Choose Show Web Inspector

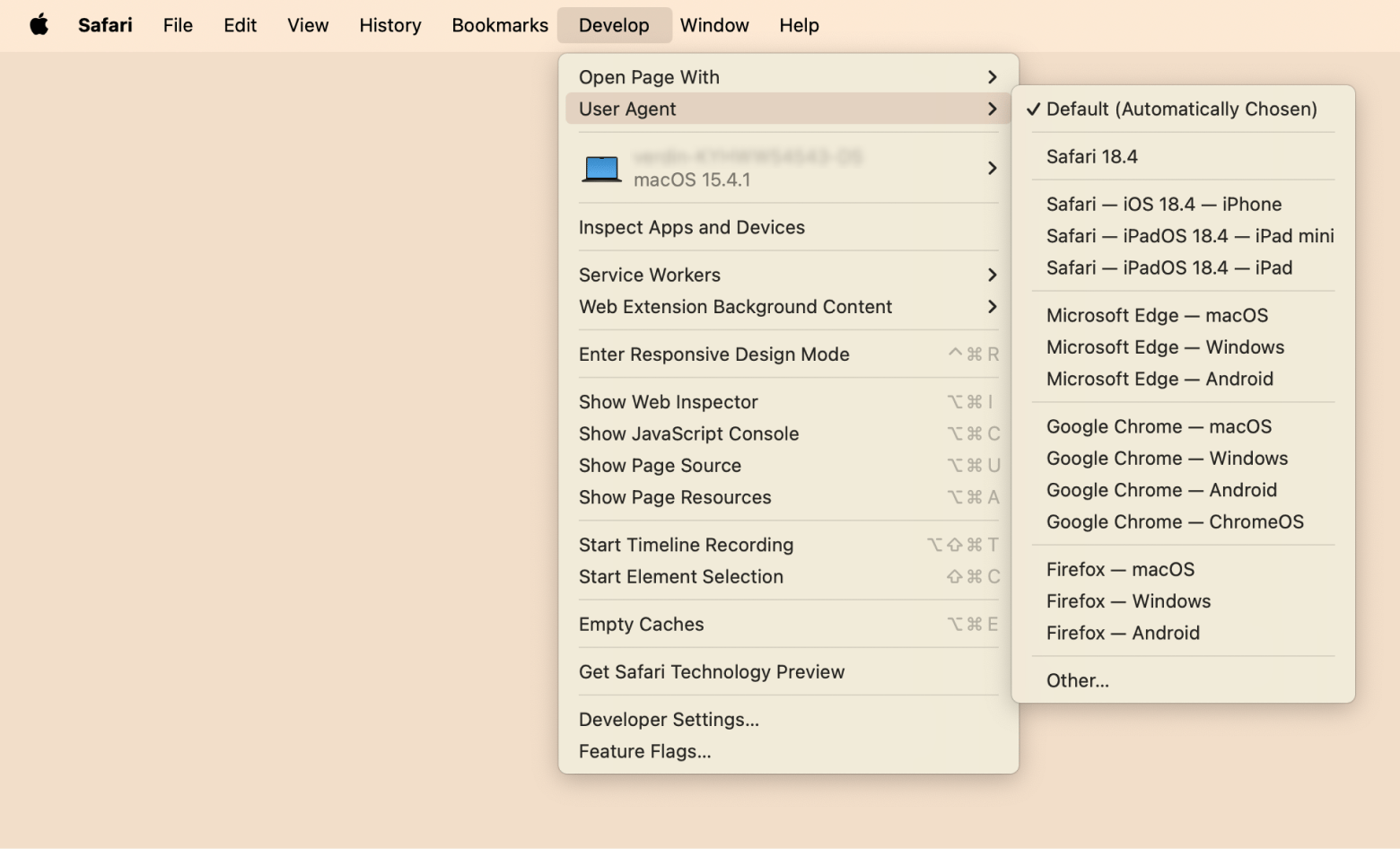point(668,402)
